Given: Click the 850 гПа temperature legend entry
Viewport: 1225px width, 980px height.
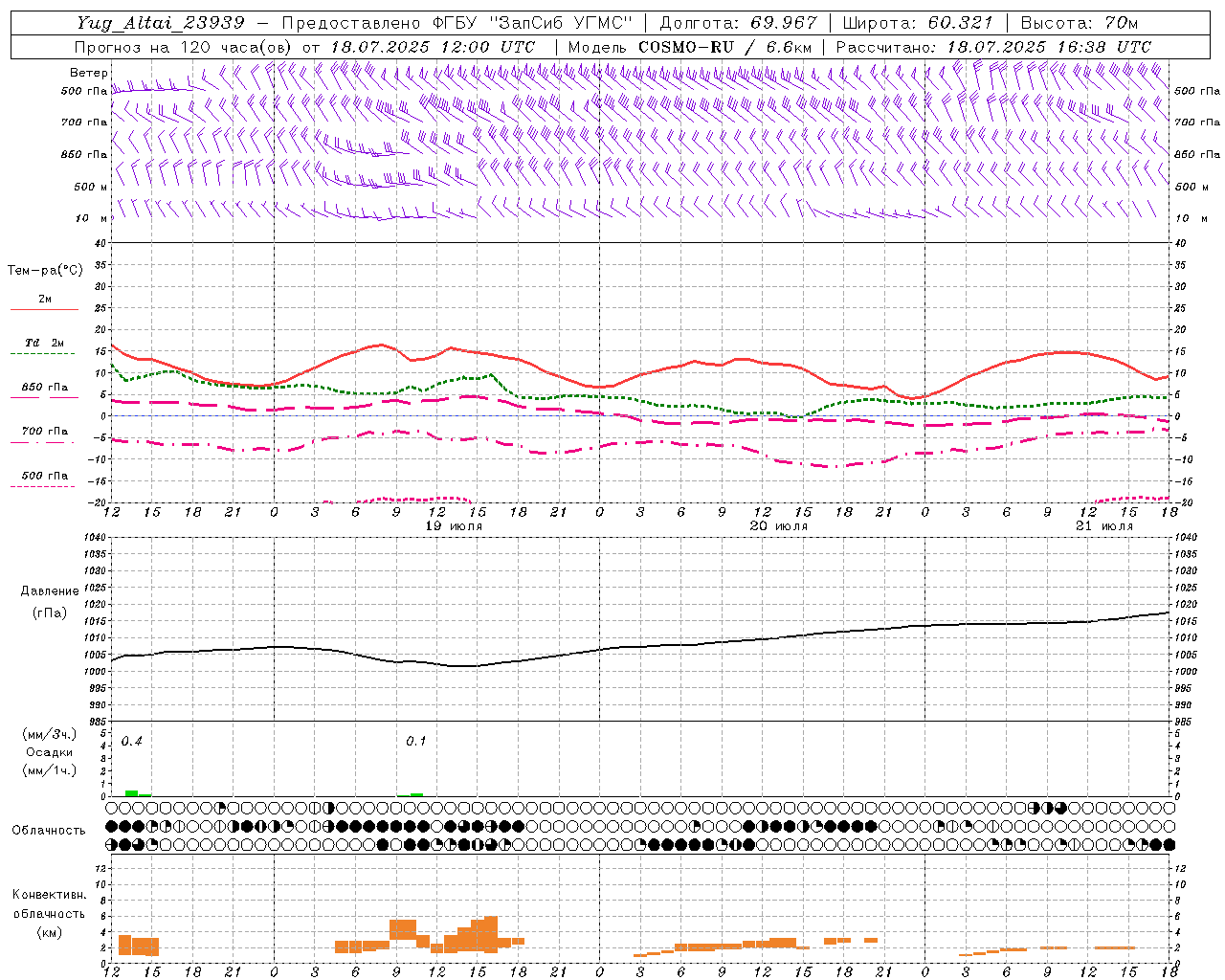Looking at the screenshot, I should [44, 388].
